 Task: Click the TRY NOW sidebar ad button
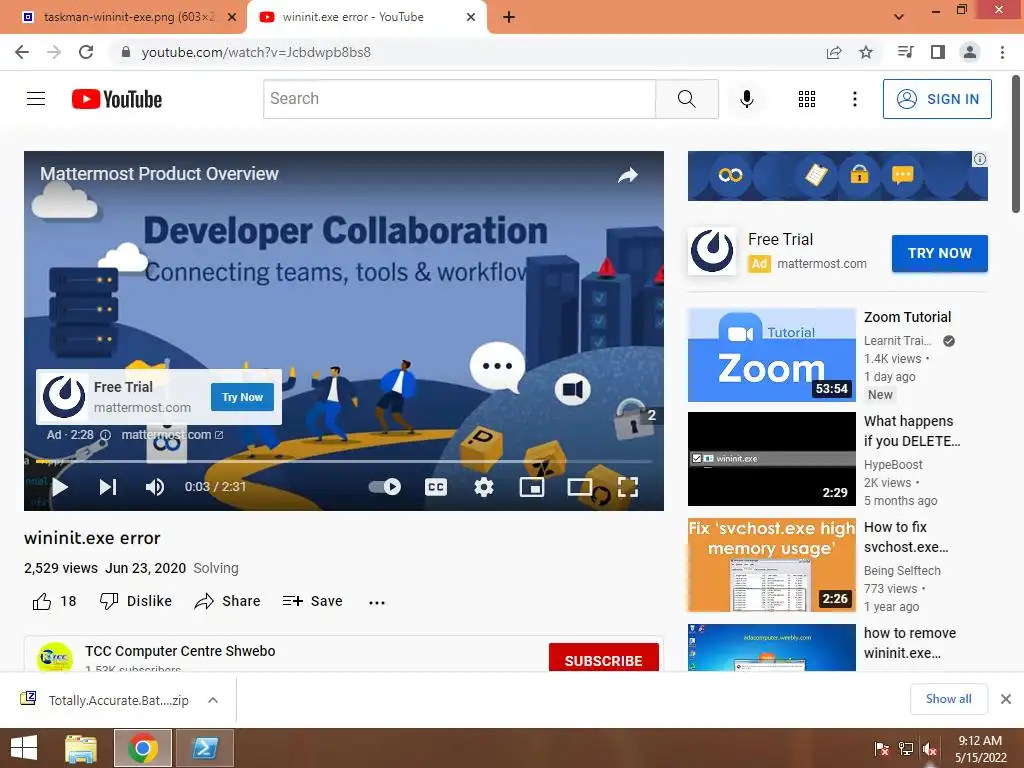(940, 253)
